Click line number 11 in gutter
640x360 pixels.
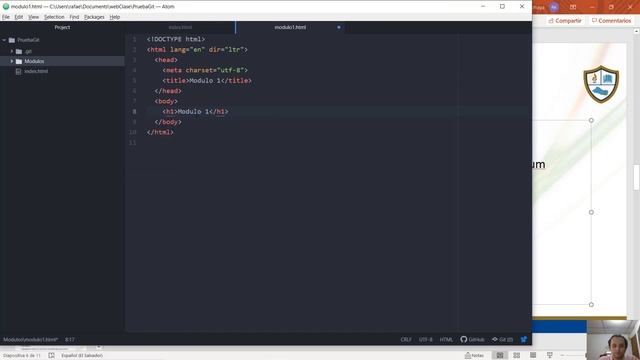tap(133, 143)
